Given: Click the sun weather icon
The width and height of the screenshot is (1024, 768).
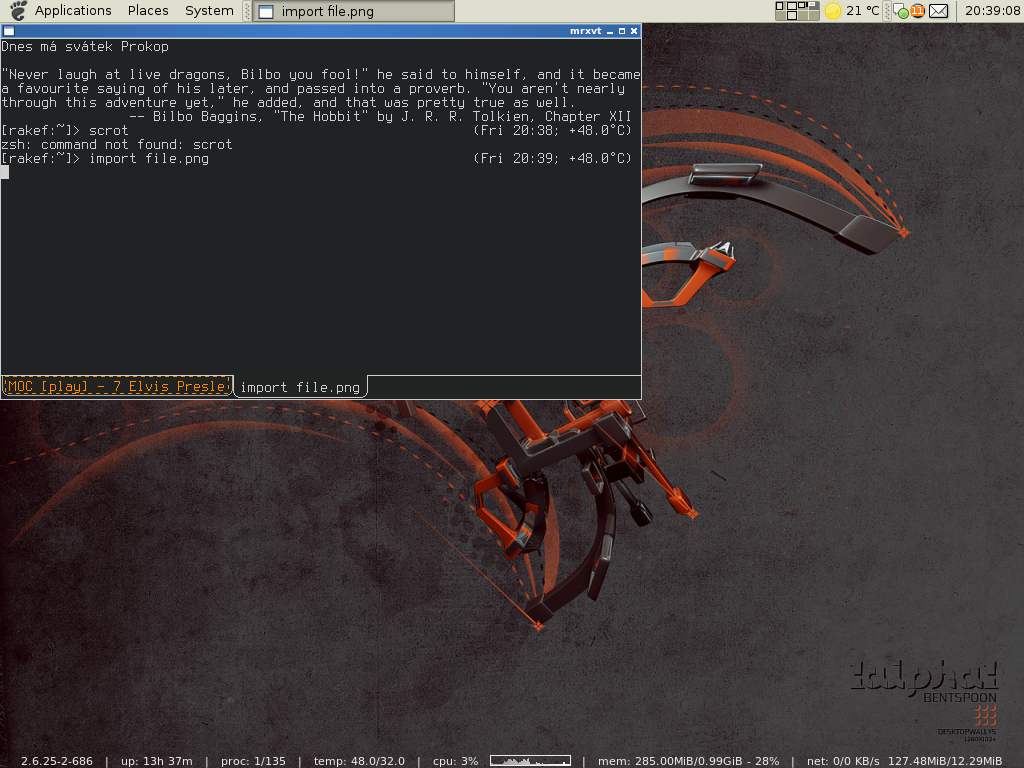Looking at the screenshot, I should pyautogui.click(x=833, y=11).
